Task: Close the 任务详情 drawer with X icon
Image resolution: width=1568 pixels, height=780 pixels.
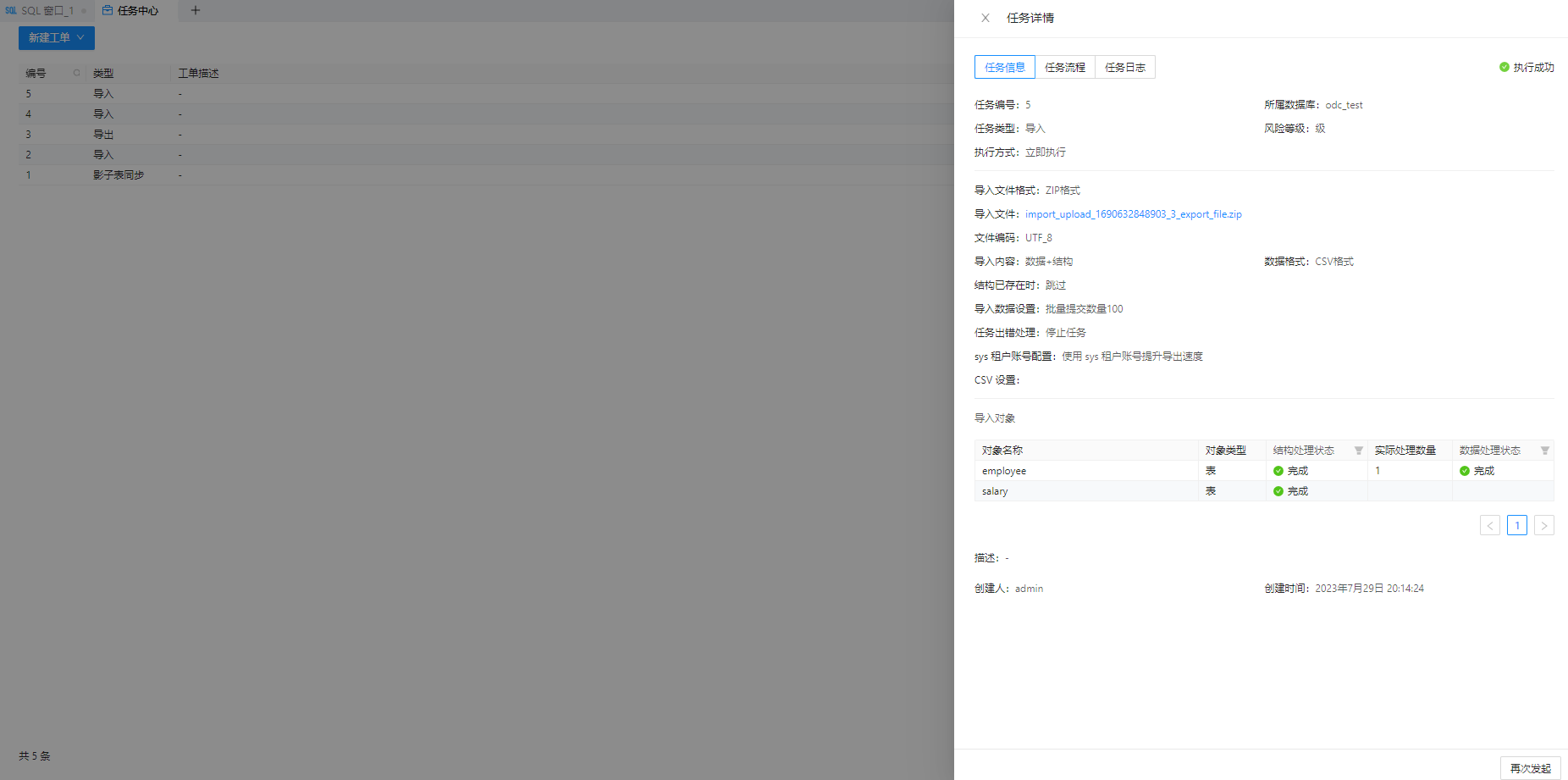Action: (986, 18)
